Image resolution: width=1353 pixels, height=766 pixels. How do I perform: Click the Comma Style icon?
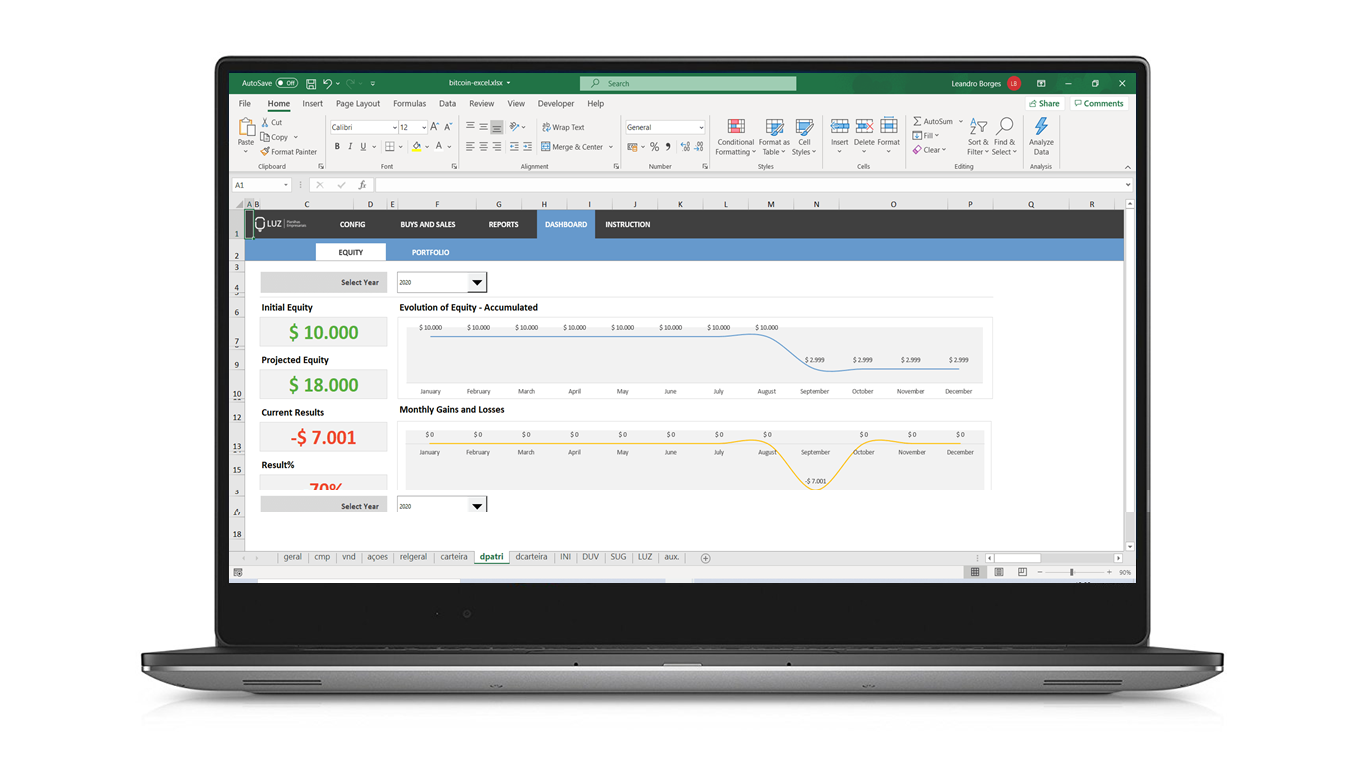coord(668,147)
